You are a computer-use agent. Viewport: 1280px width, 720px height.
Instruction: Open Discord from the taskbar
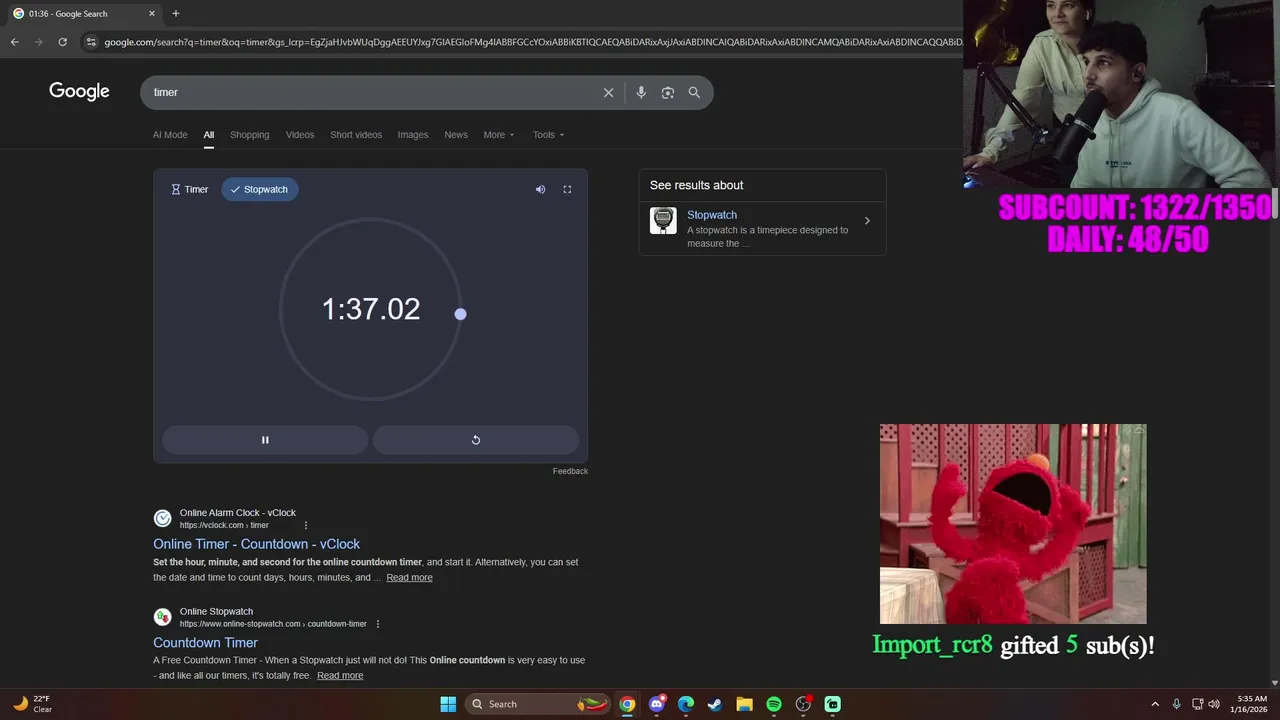657,704
